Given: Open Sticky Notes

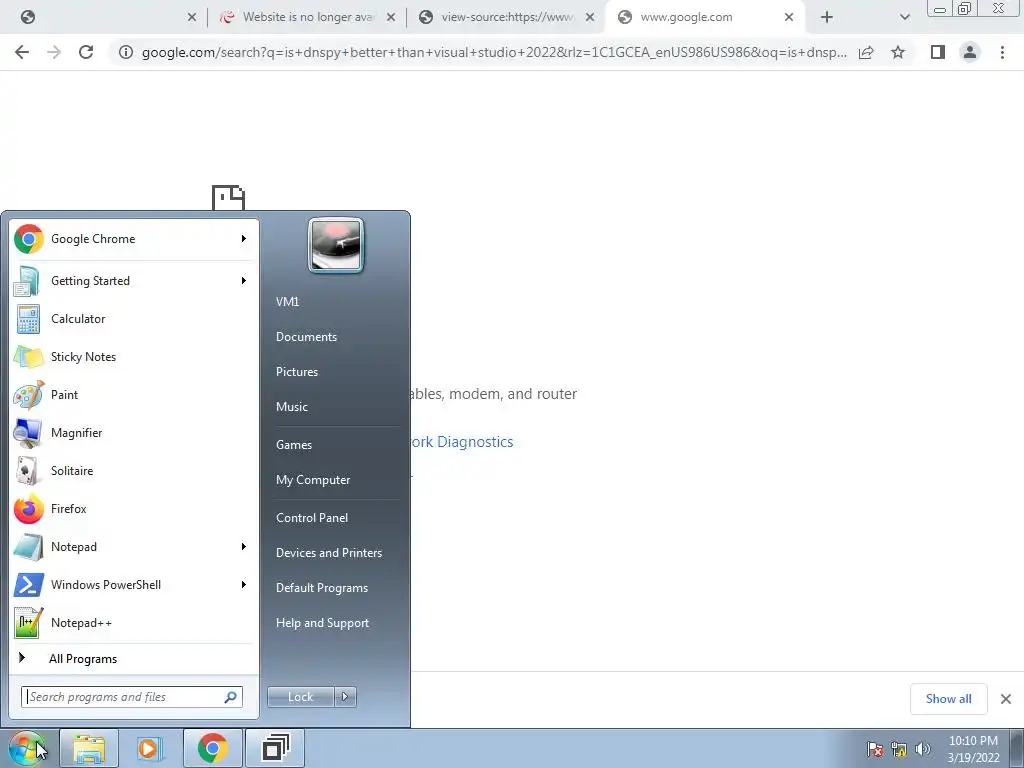Looking at the screenshot, I should [x=133, y=357].
